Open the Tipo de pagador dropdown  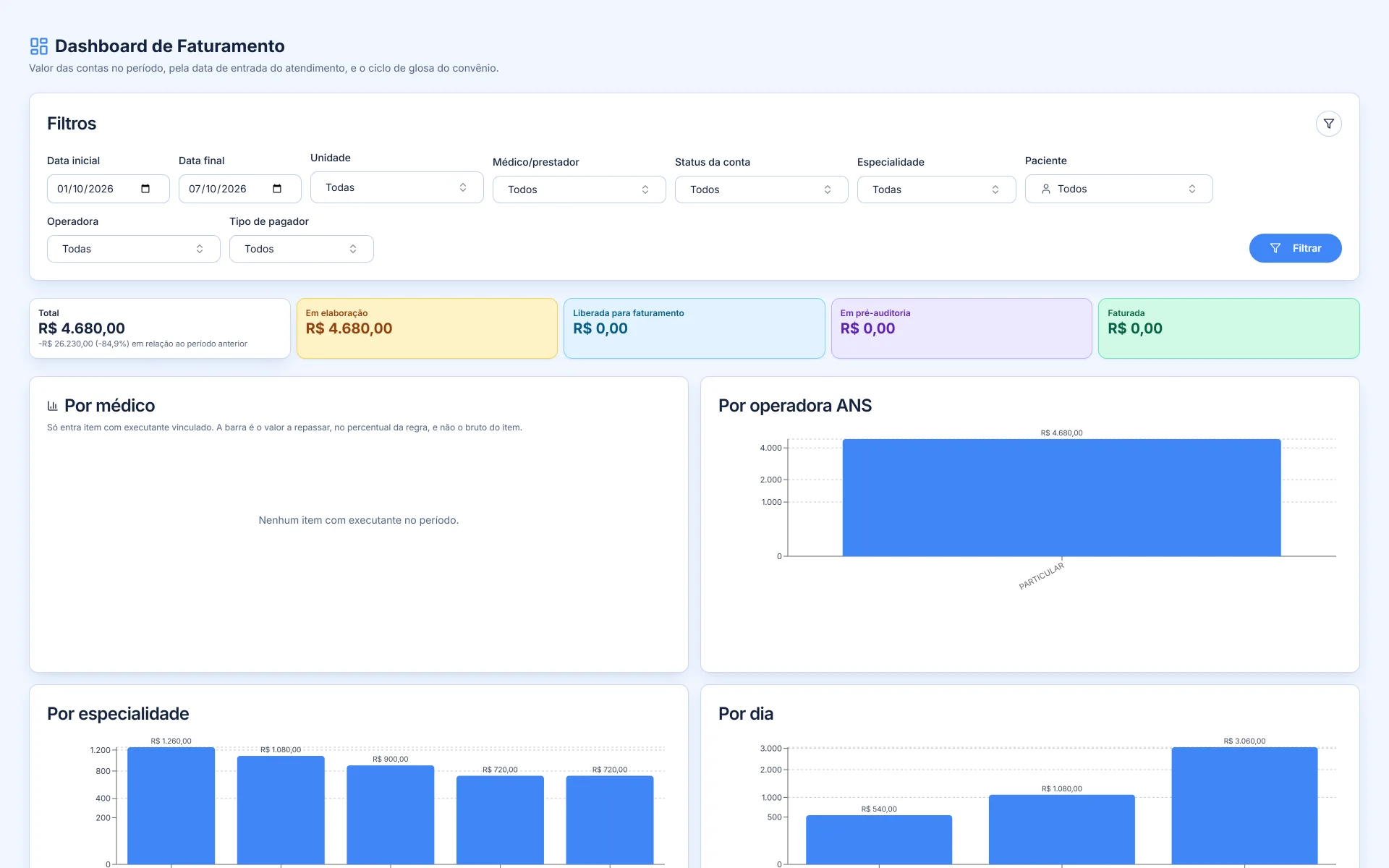(302, 249)
